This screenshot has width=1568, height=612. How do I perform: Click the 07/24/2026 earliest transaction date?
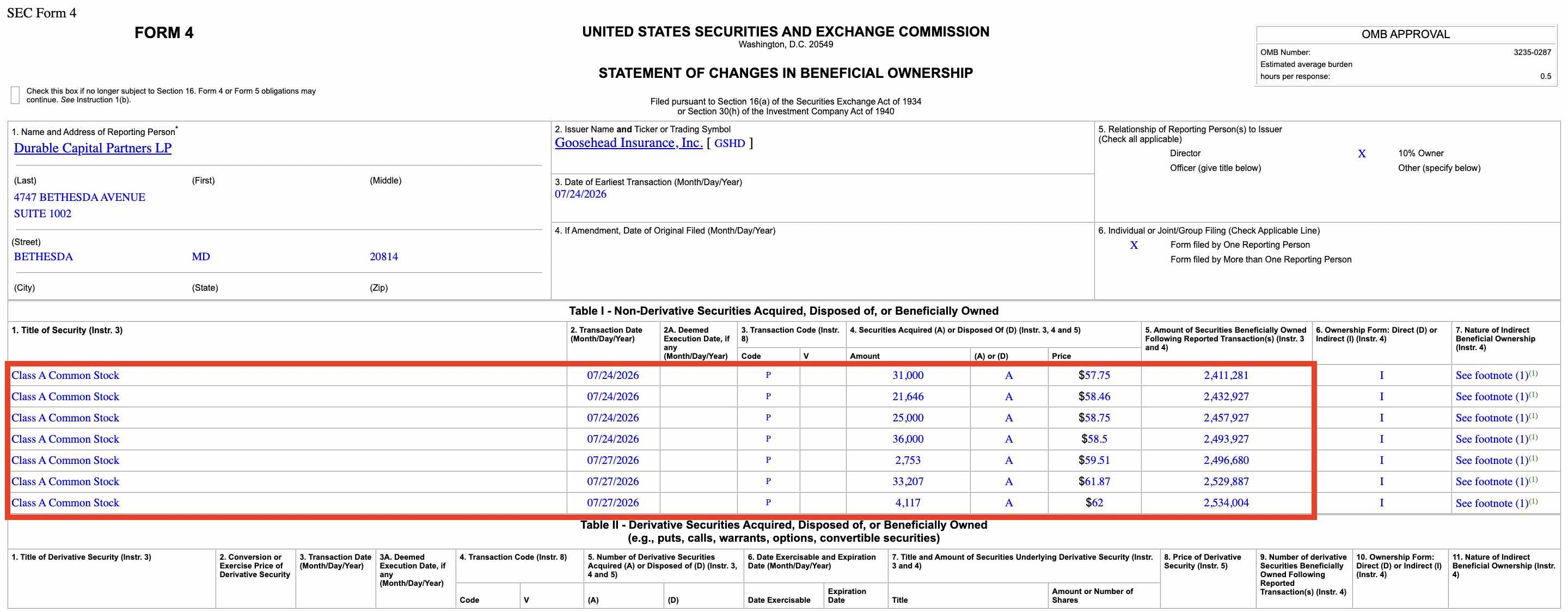[x=580, y=194]
